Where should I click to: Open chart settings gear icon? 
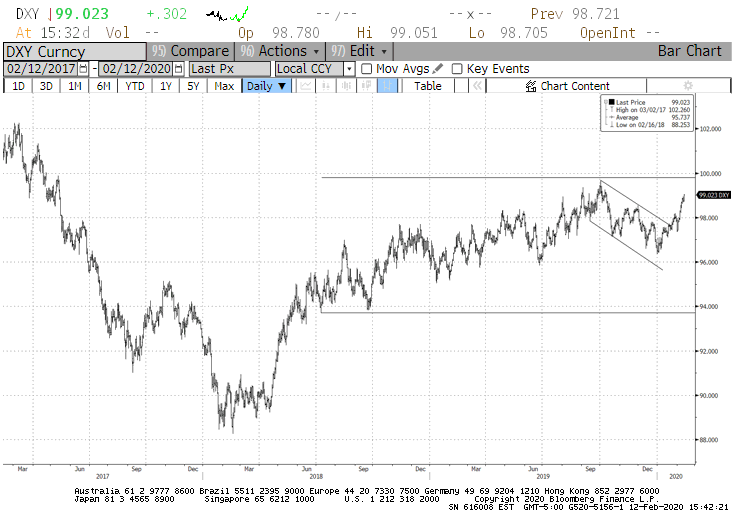coord(687,86)
